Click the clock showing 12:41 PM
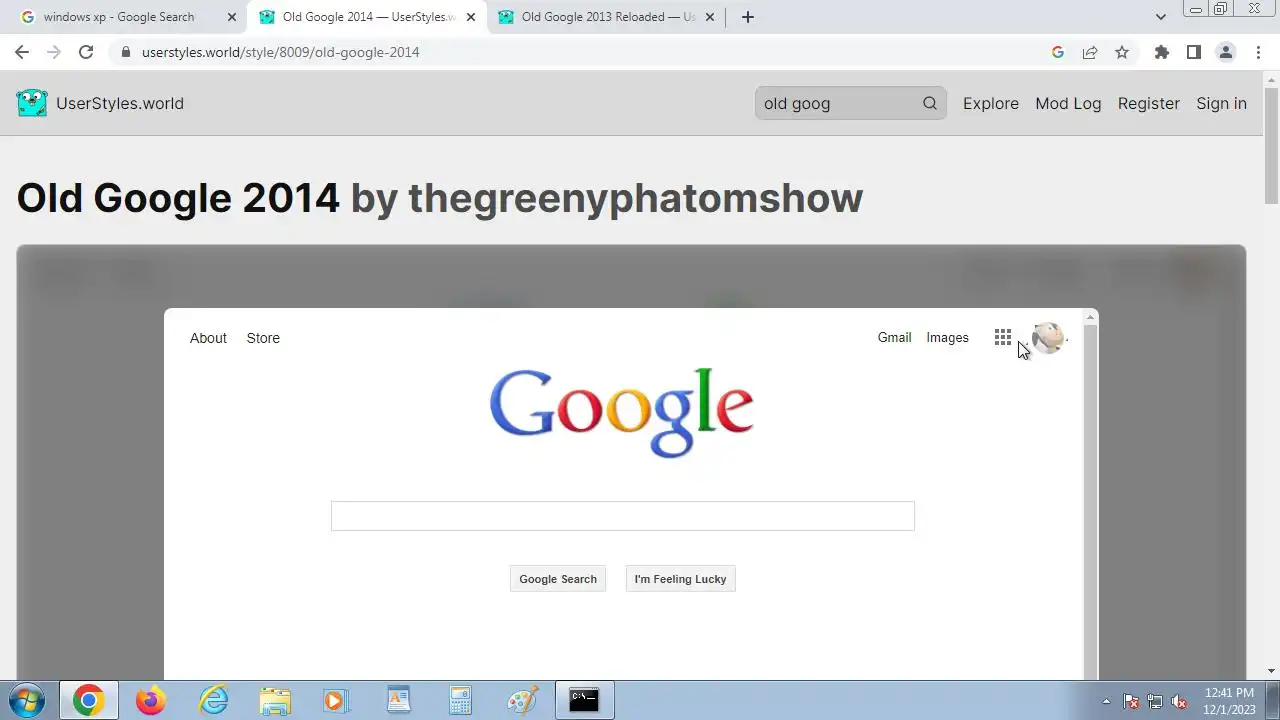Screen dimensions: 1280x720 coord(1229,693)
